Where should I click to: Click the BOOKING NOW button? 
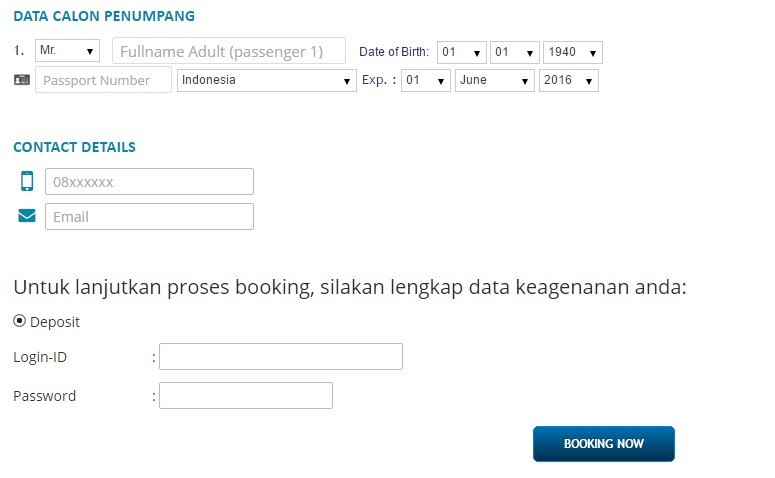point(603,443)
